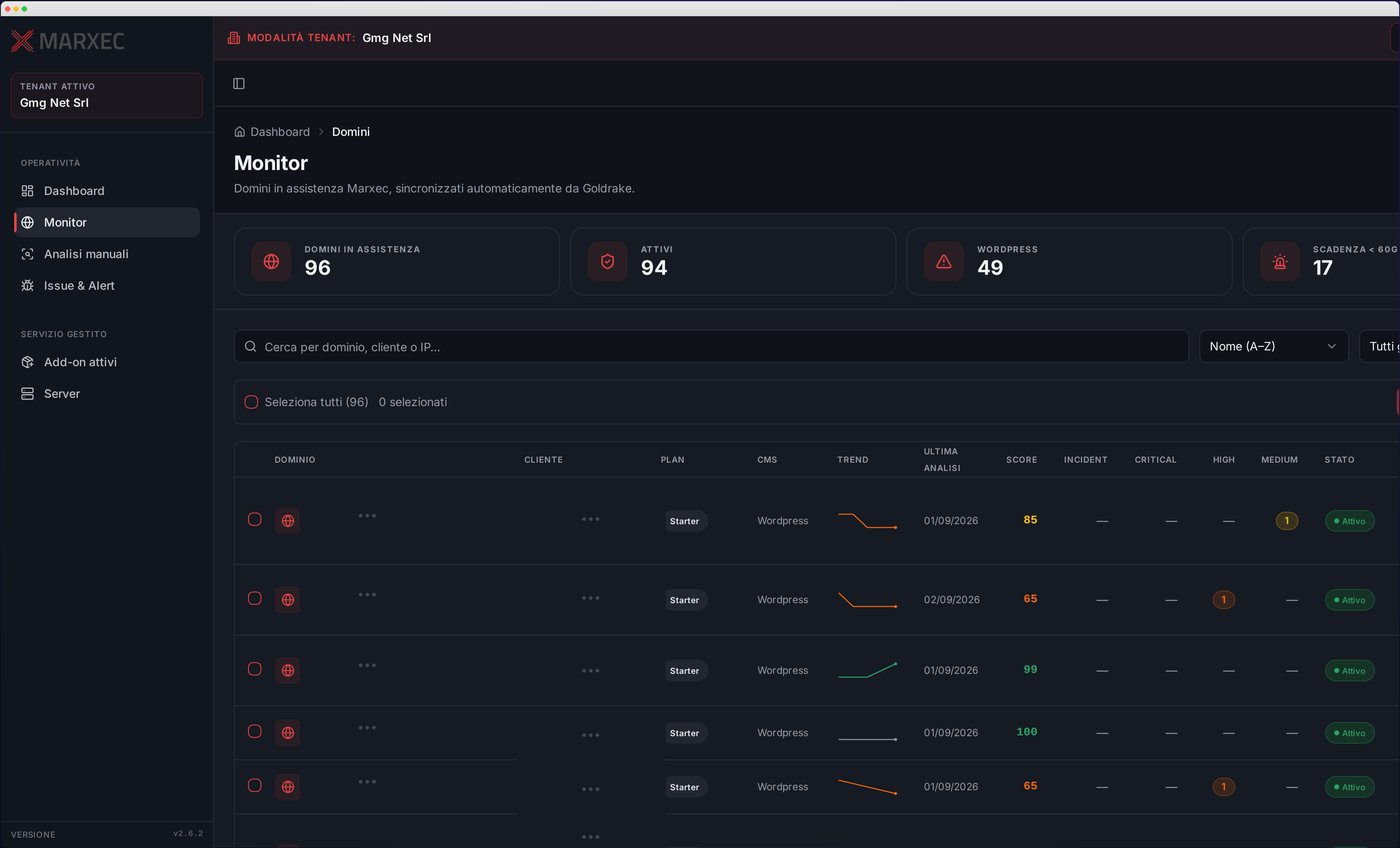This screenshot has width=1400, height=848.
Task: Click the magnifier icon in search field
Action: (x=251, y=347)
